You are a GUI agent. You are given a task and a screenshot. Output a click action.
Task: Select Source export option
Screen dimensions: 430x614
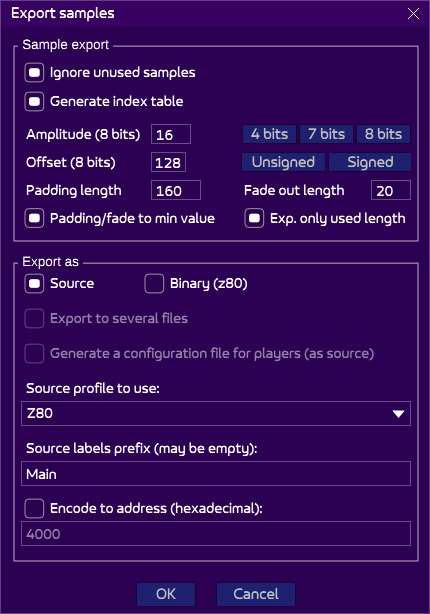(34, 284)
